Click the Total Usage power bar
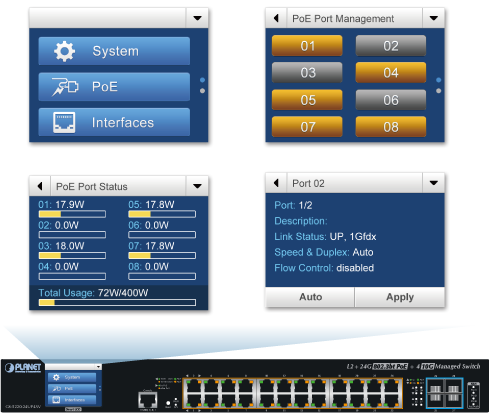This screenshot has height=413, width=490. tap(117, 303)
